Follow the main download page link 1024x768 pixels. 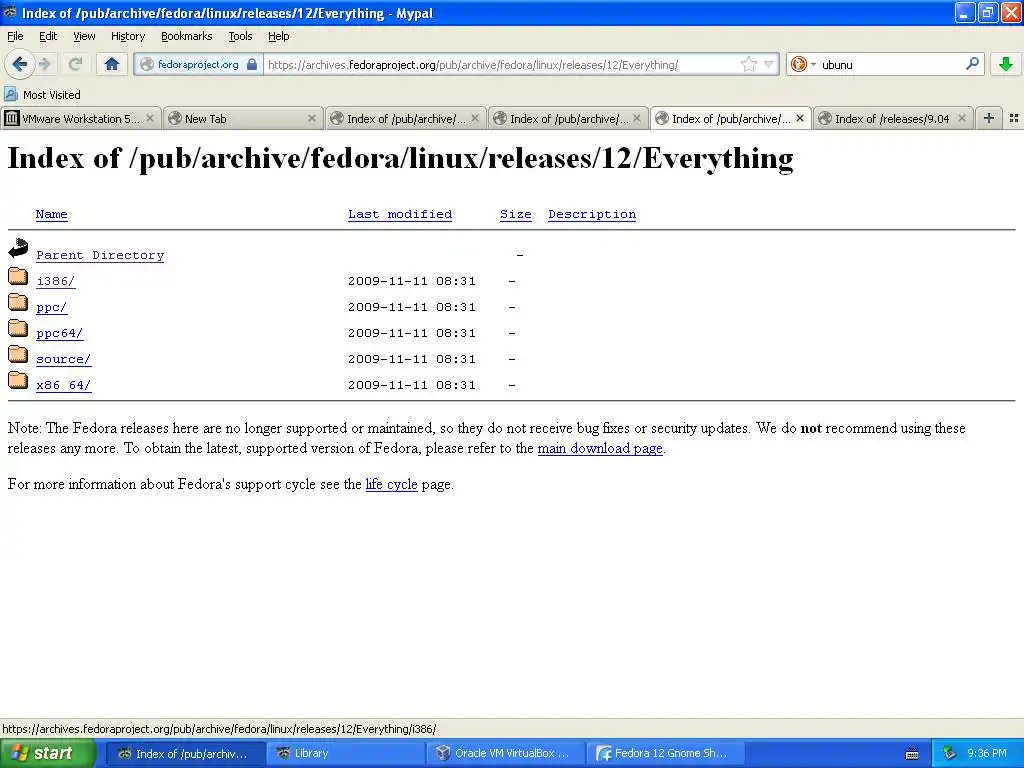600,449
